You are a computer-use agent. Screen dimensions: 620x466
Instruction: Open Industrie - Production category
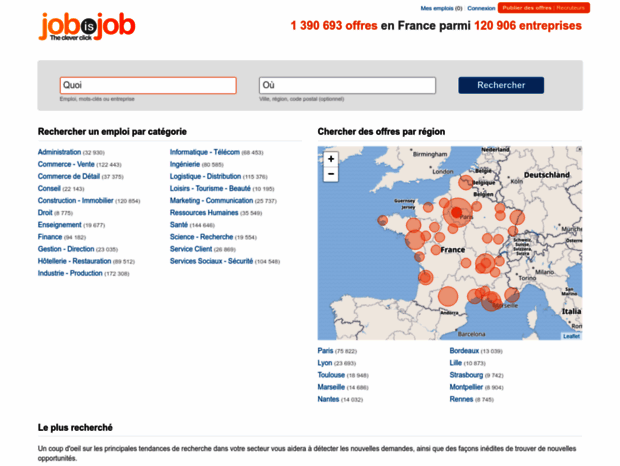70,273
